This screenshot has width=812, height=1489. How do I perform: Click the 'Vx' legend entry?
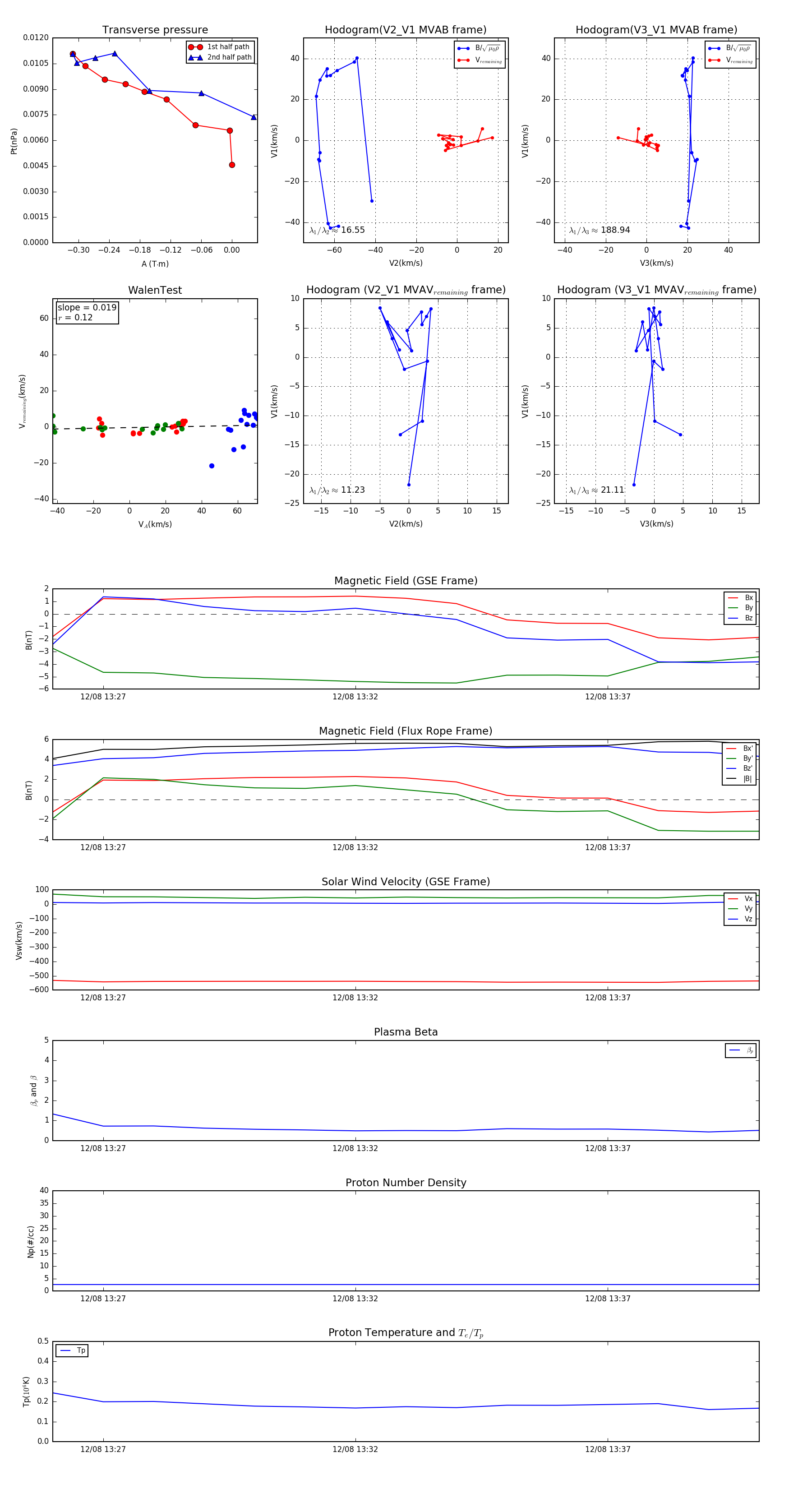coord(741,899)
